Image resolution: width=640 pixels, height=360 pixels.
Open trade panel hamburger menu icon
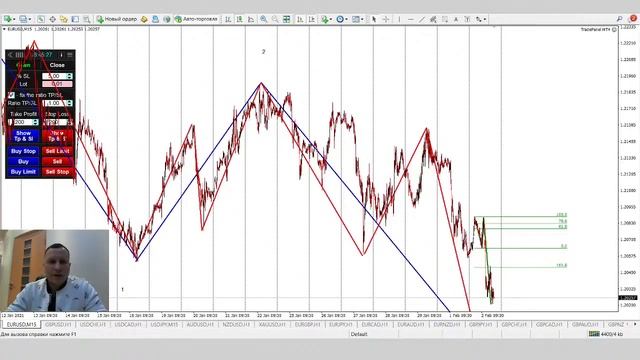70,55
